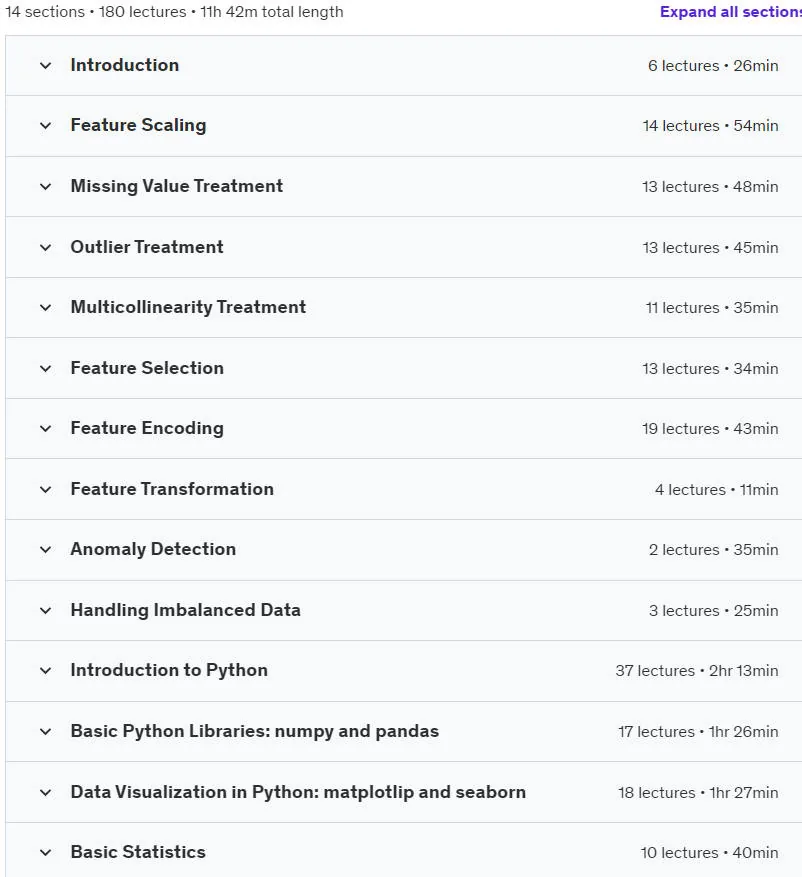Click Expand all sections link
Viewport: 802px width, 877px height.
click(730, 12)
